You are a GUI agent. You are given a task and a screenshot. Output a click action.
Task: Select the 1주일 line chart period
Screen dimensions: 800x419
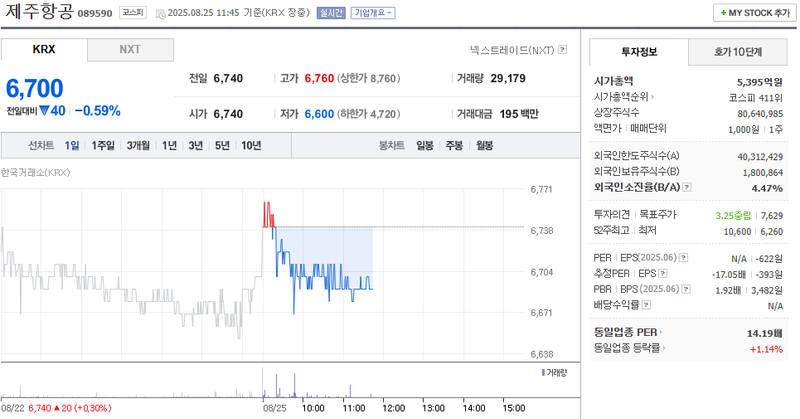click(103, 145)
